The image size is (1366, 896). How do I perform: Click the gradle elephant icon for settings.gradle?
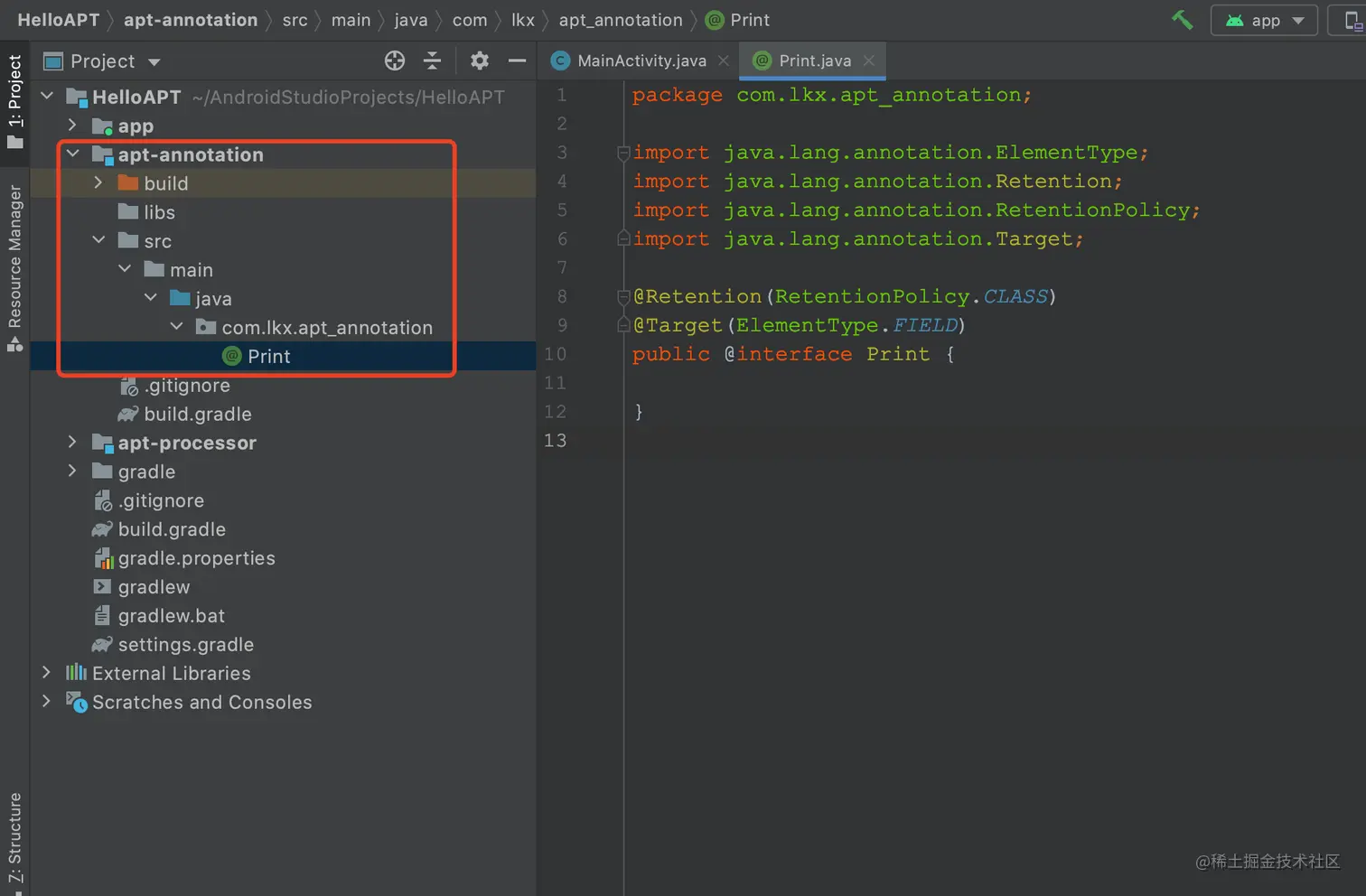coord(102,645)
